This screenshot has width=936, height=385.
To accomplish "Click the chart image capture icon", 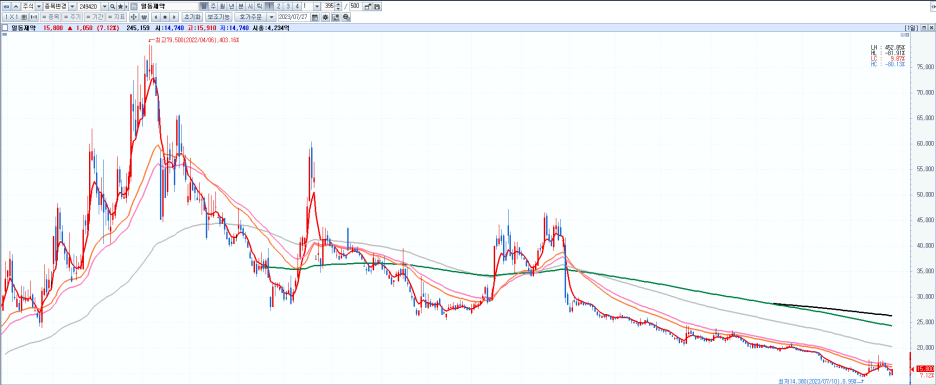I will tap(335, 17).
